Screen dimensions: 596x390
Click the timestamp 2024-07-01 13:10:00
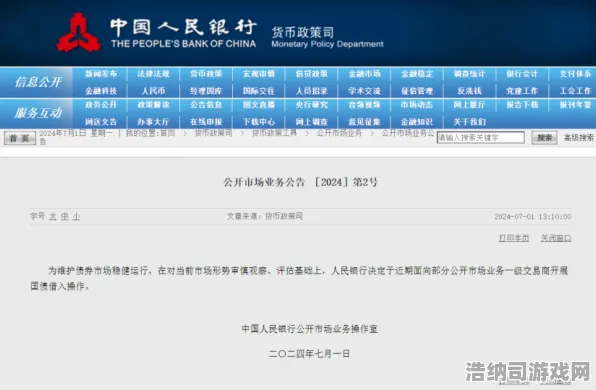(x=533, y=217)
